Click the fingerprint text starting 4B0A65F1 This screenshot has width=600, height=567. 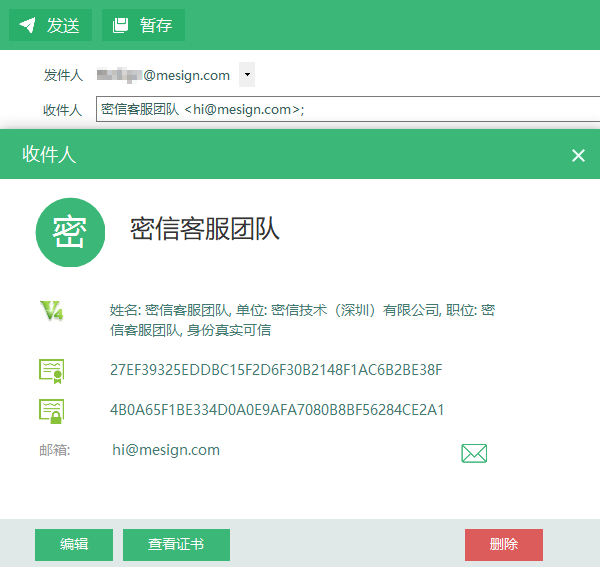coord(277,410)
